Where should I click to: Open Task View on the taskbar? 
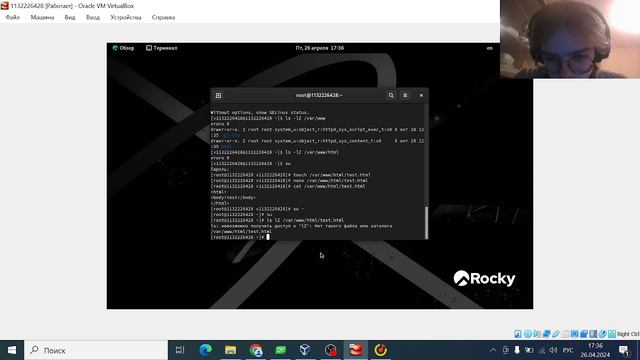[x=180, y=350]
